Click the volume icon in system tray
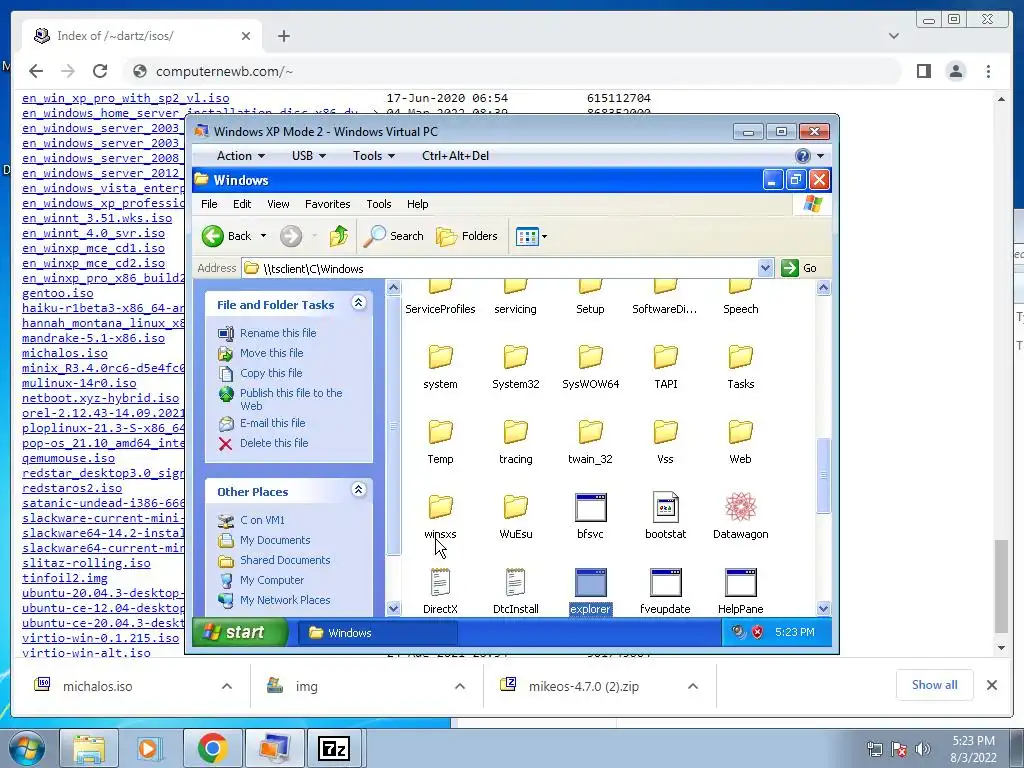 922,749
